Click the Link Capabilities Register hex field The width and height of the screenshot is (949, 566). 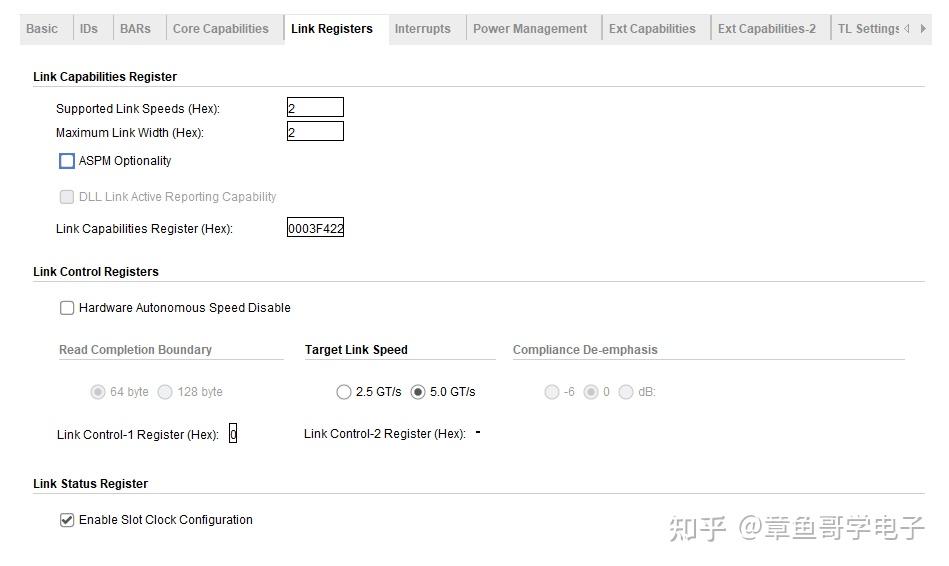[x=315, y=229]
